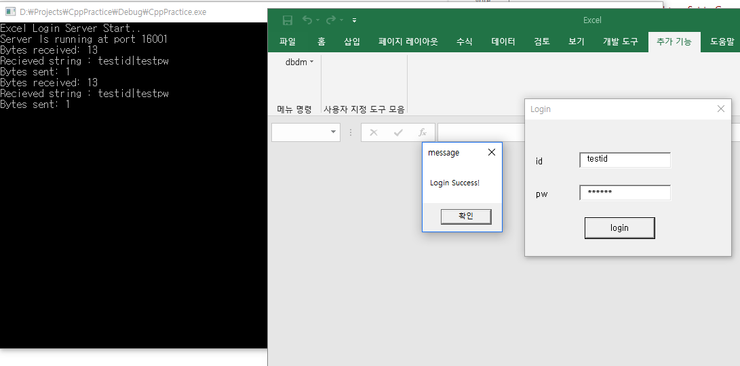Click the formula bar Cancel X icon
Screen dimensions: 740x366
pos(374,133)
